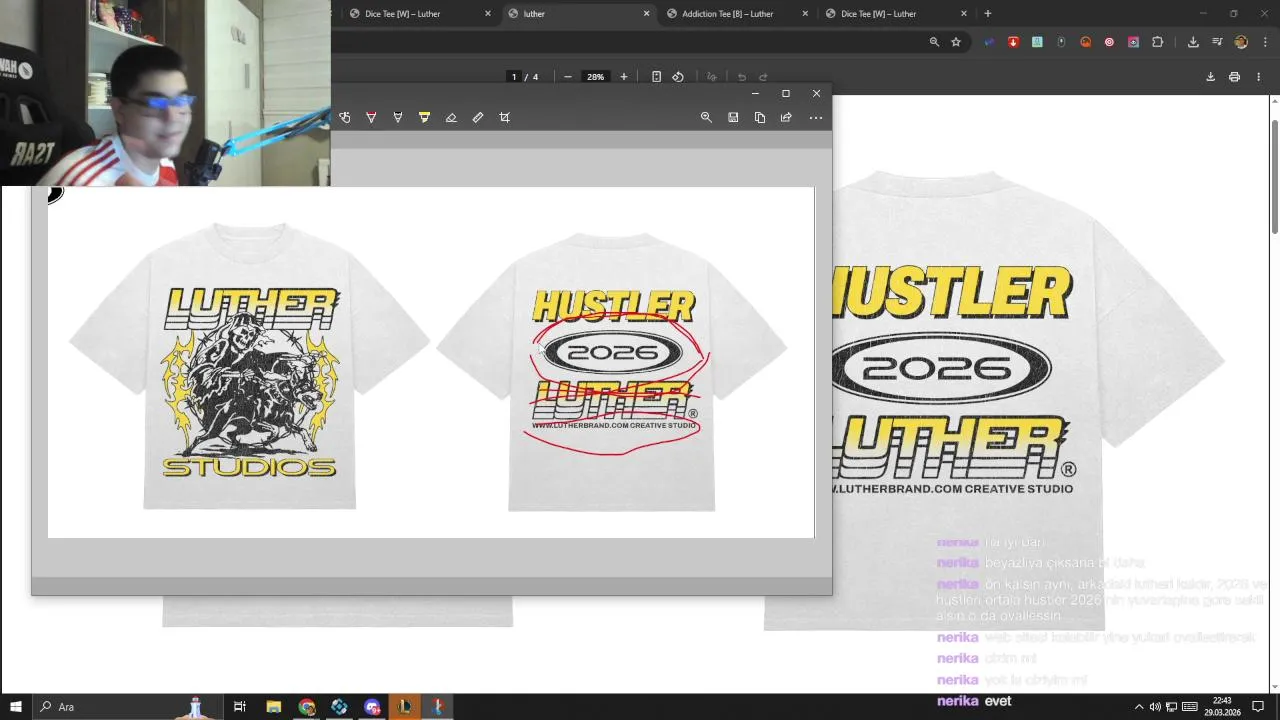The width and height of the screenshot is (1280, 720).
Task: Show hidden system tray icons
Action: point(1139,707)
